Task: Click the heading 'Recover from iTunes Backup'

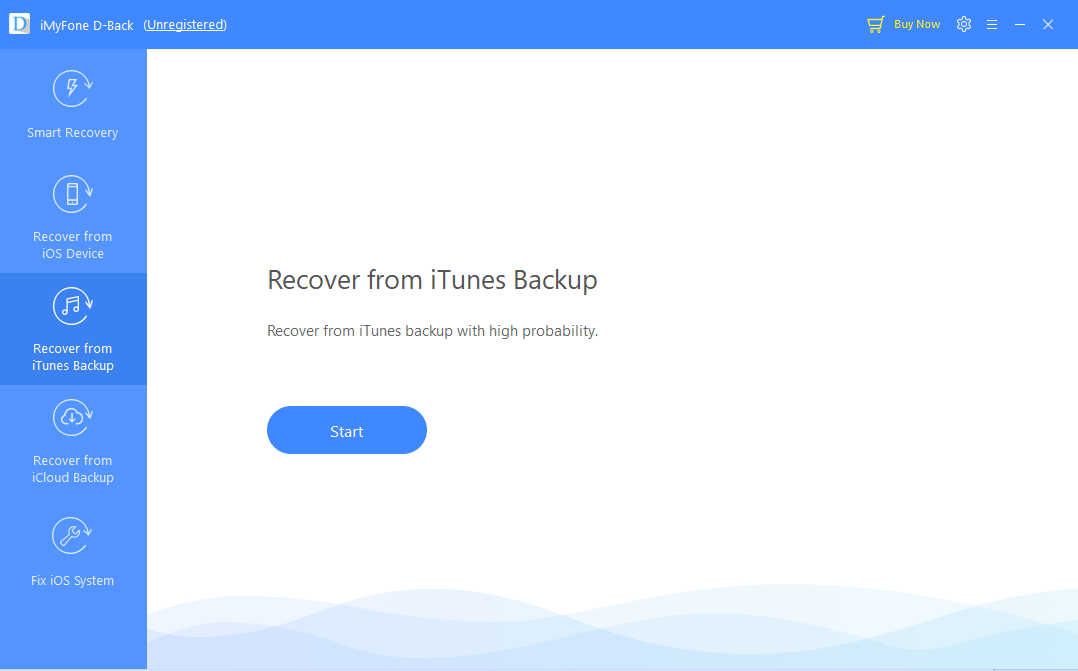Action: pos(432,280)
